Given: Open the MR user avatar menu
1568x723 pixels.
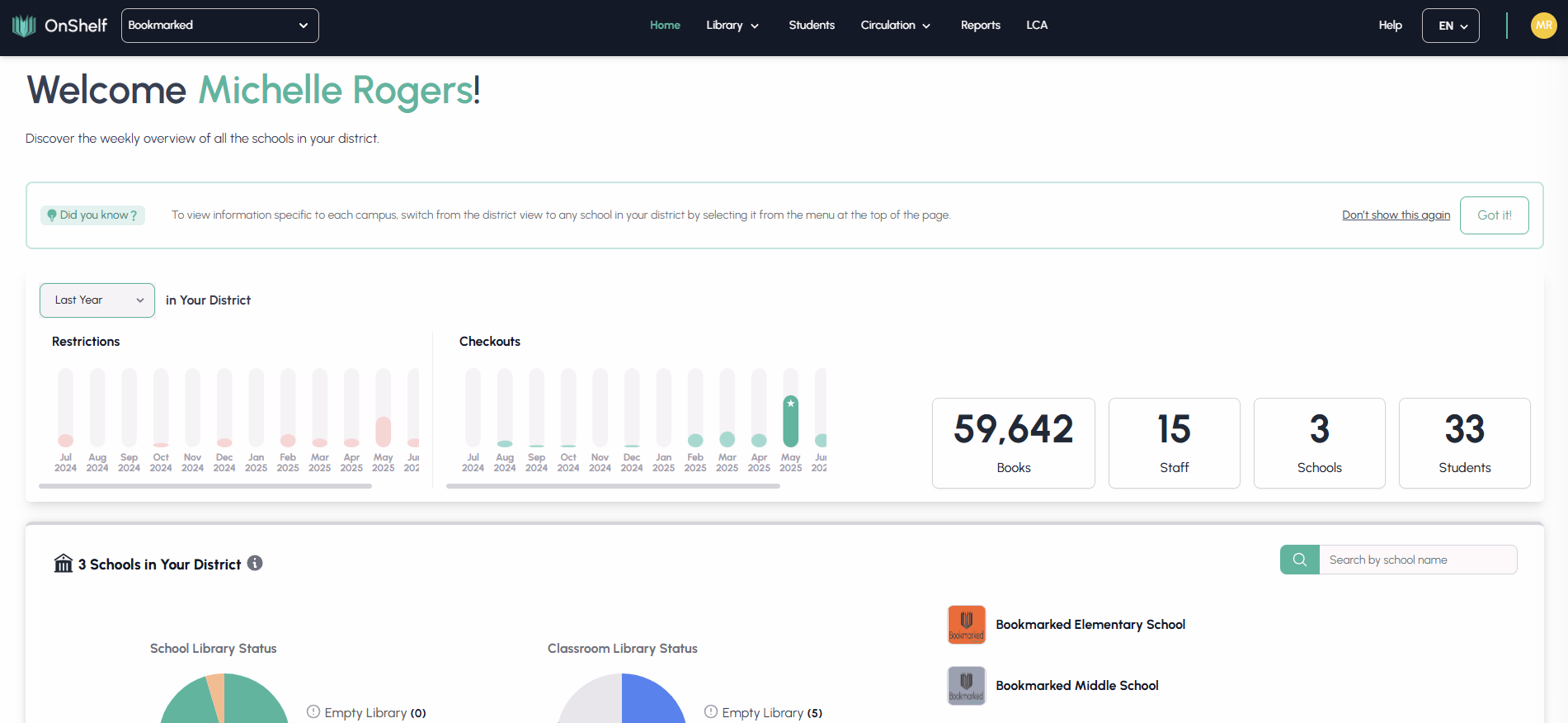Looking at the screenshot, I should (1543, 26).
